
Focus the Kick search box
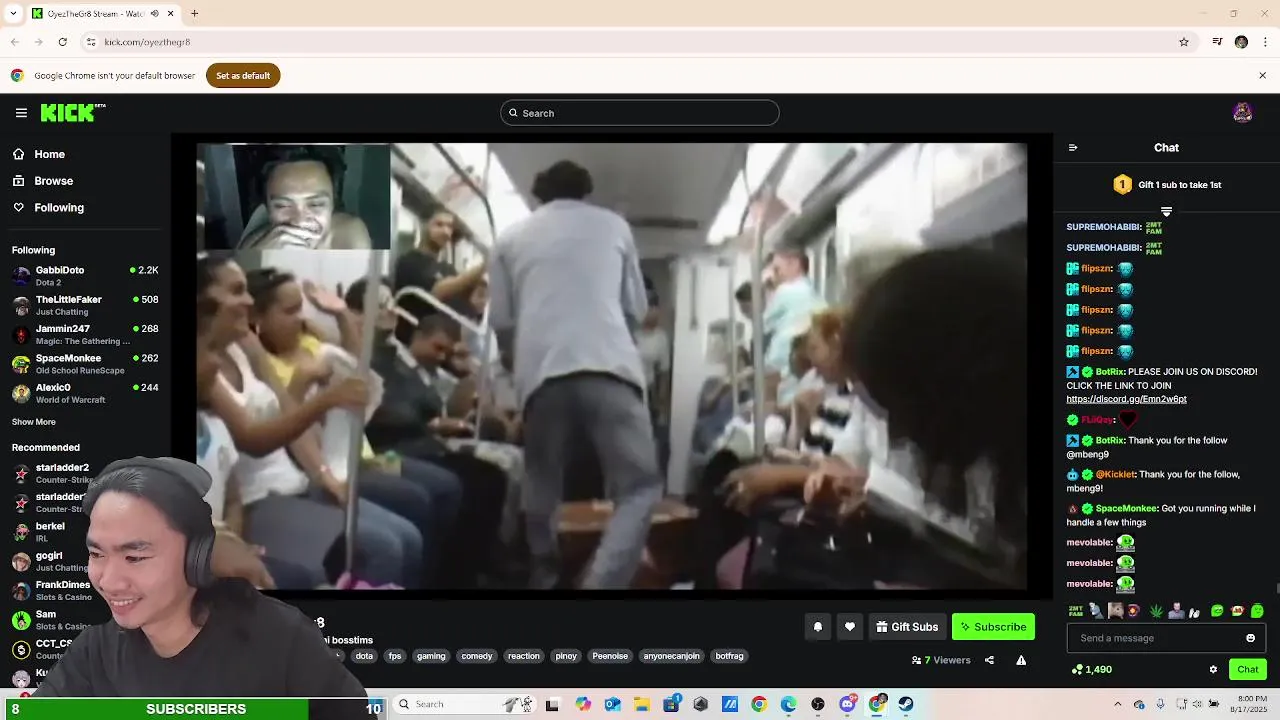coord(640,113)
